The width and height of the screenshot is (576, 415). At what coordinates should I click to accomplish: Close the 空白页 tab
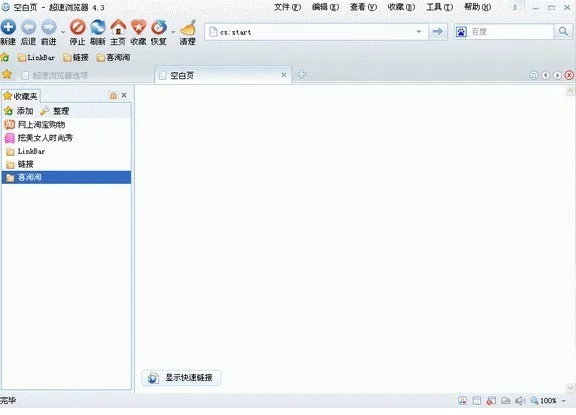284,75
